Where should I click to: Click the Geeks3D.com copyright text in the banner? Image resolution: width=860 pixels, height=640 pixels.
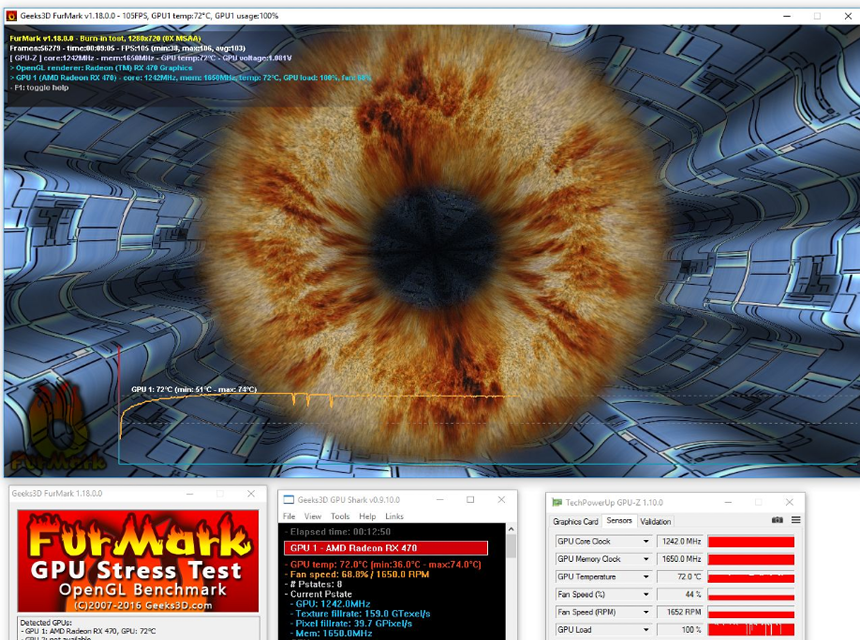pyautogui.click(x=143, y=605)
